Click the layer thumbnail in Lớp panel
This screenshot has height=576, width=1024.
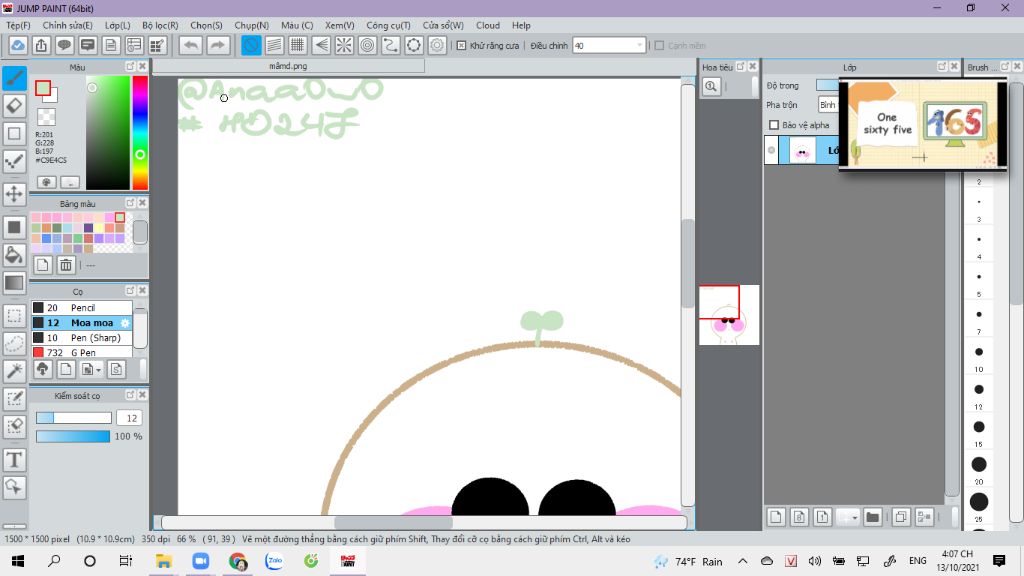click(x=802, y=151)
